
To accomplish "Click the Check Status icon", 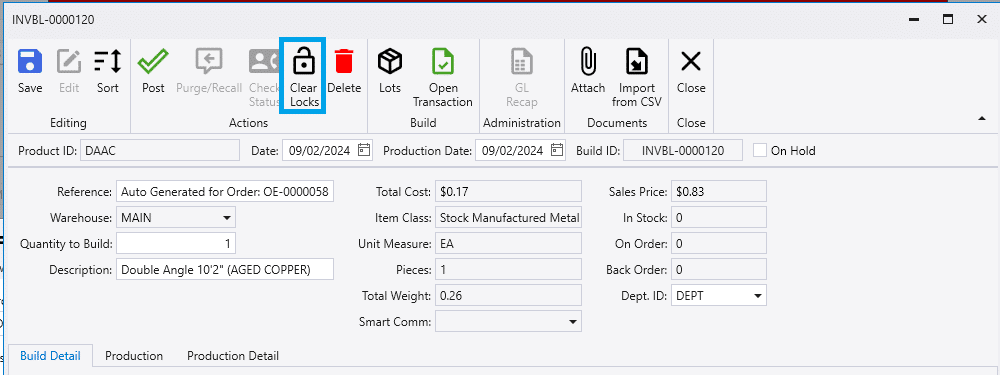I will (x=264, y=62).
